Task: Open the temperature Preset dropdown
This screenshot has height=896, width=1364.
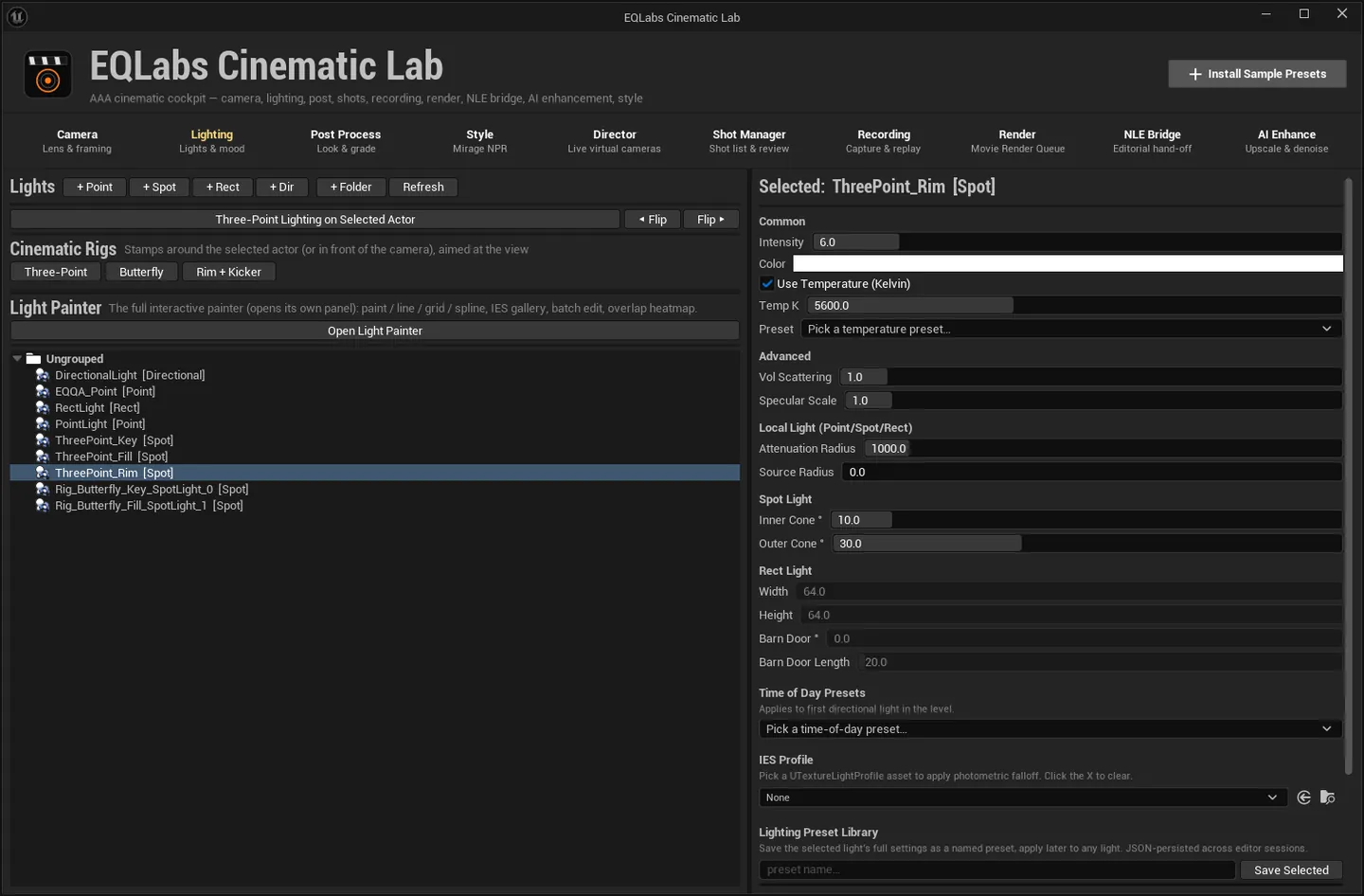Action: pos(1071,329)
